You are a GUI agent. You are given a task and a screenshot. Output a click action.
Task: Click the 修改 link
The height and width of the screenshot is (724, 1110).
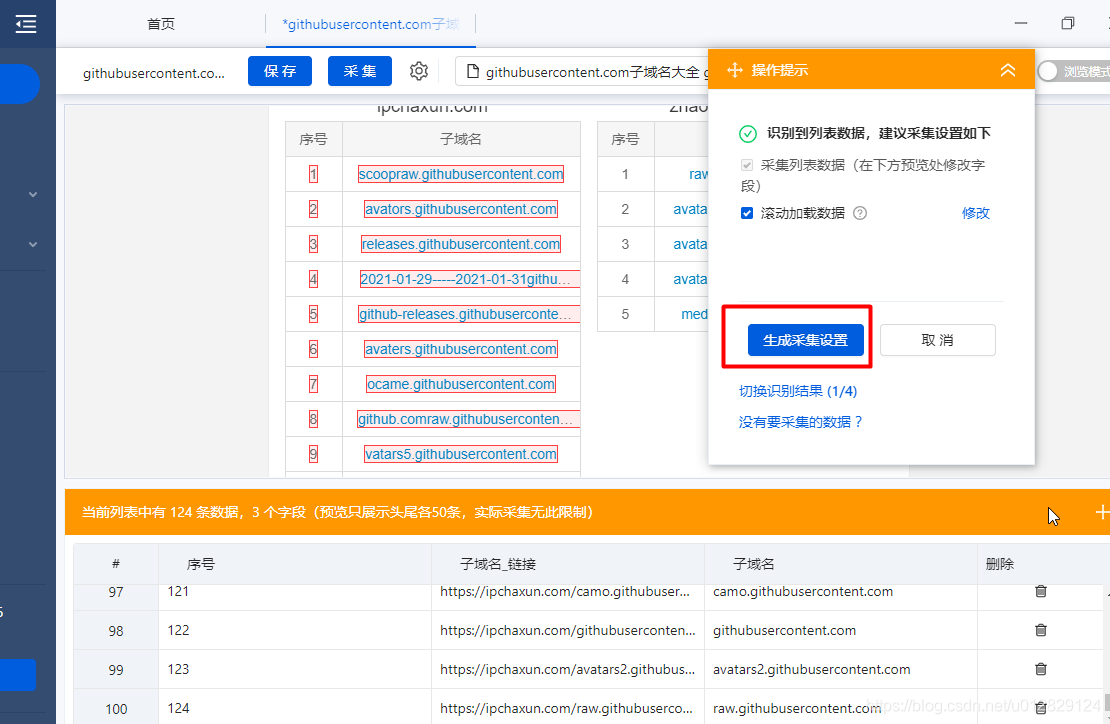pos(975,213)
